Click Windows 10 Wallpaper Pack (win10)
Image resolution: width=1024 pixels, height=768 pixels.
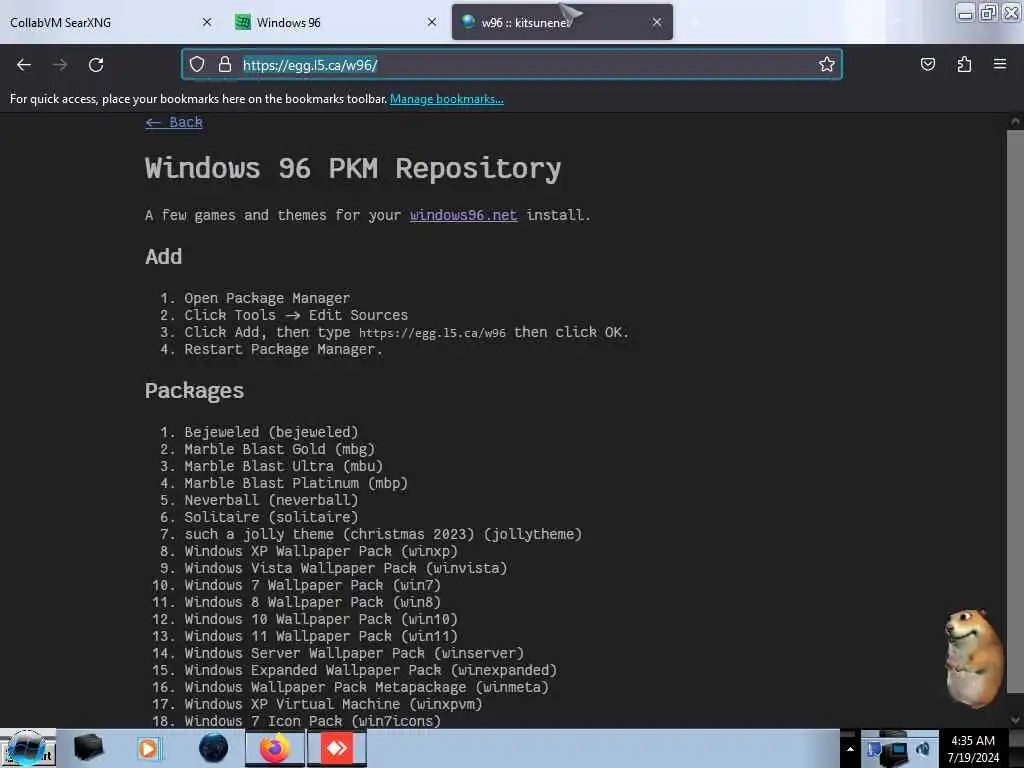coord(321,619)
